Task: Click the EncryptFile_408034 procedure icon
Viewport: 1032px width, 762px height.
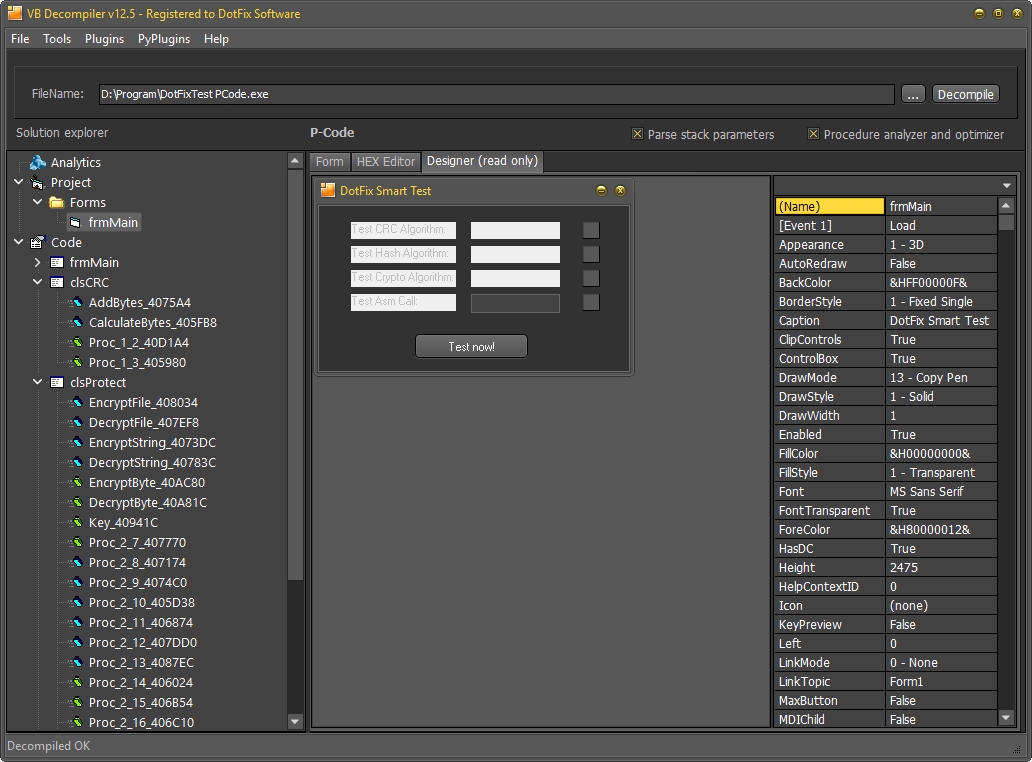Action: pos(77,403)
